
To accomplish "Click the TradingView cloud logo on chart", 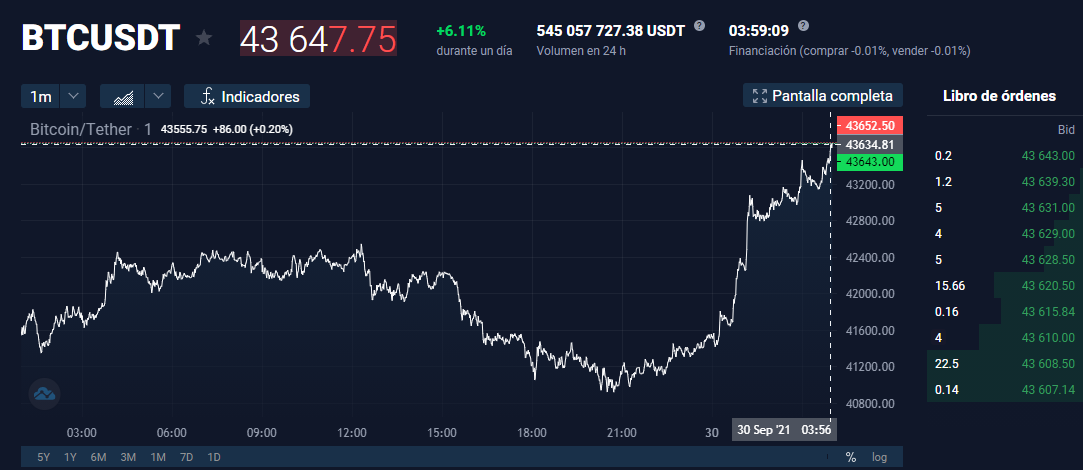I will (x=44, y=394).
